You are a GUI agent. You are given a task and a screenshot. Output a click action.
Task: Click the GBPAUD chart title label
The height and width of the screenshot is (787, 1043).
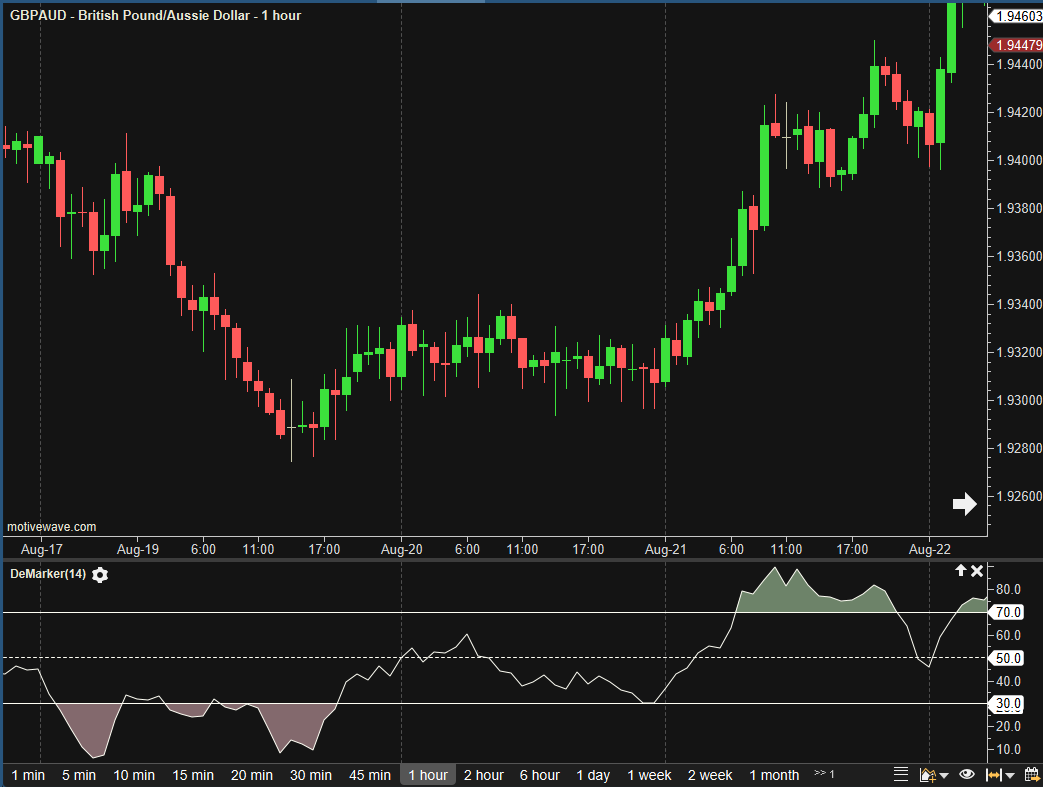(x=155, y=15)
